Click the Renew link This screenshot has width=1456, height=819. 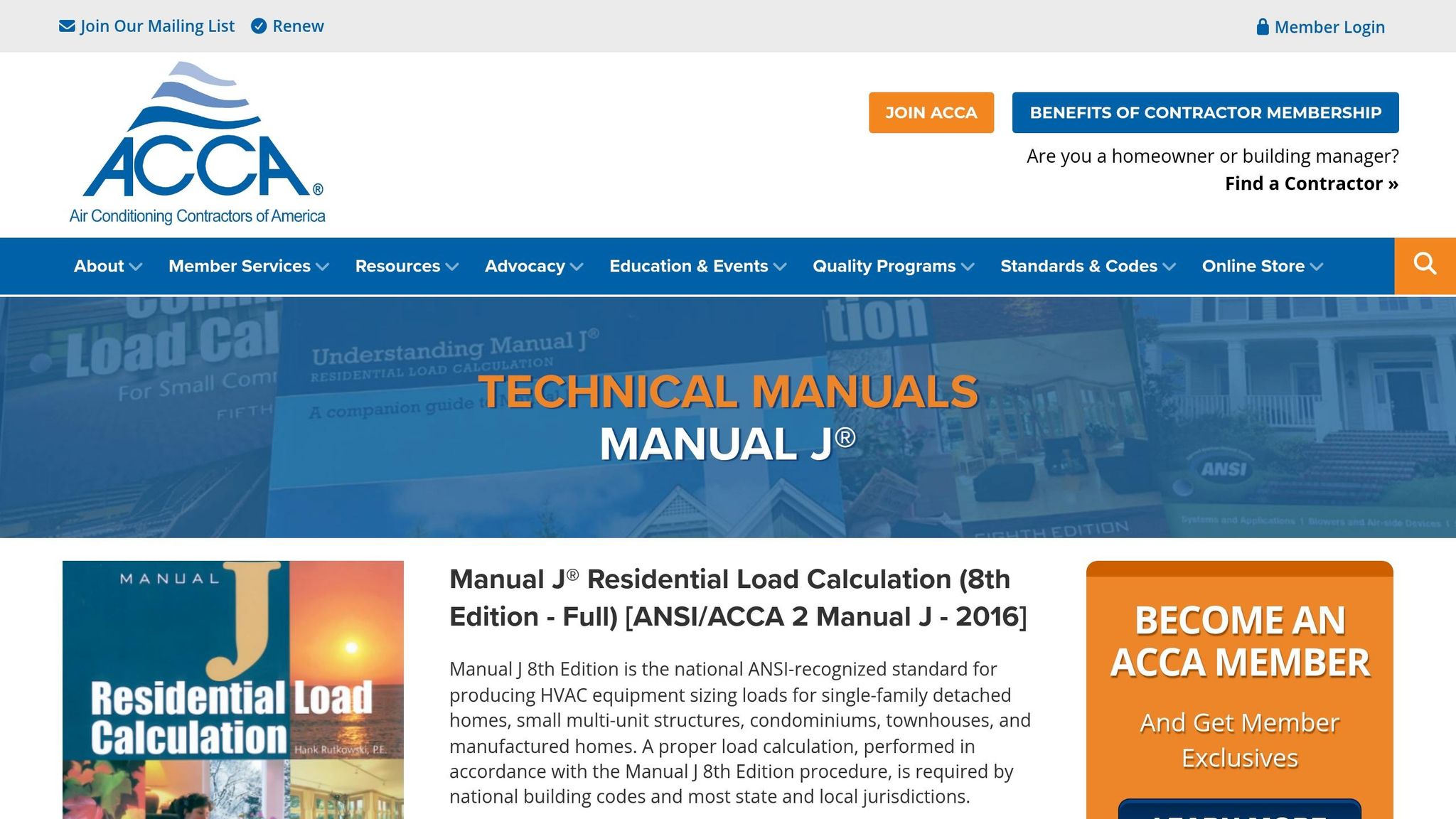[298, 26]
